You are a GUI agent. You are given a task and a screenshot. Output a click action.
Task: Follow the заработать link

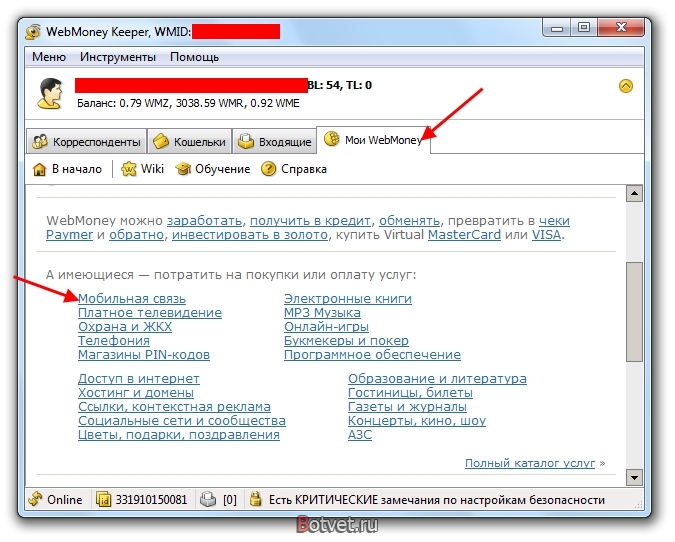click(204, 221)
